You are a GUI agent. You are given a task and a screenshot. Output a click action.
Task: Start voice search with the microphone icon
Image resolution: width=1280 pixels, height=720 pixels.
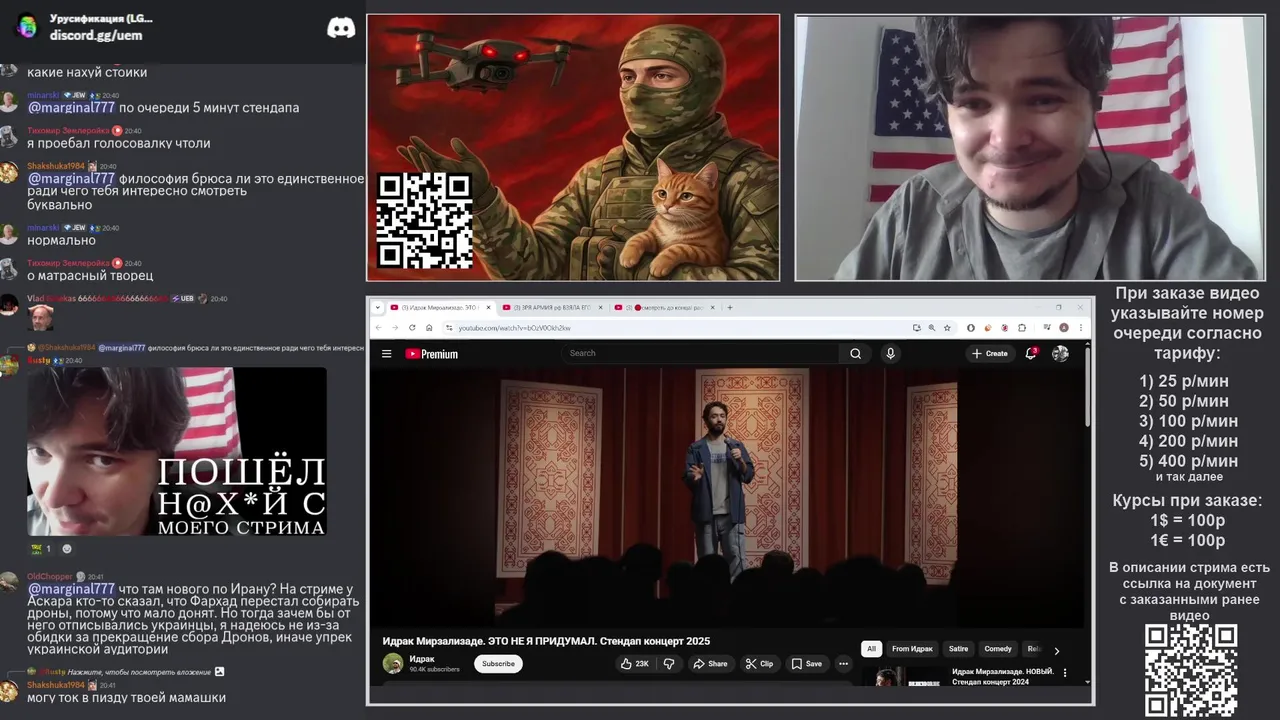(890, 353)
